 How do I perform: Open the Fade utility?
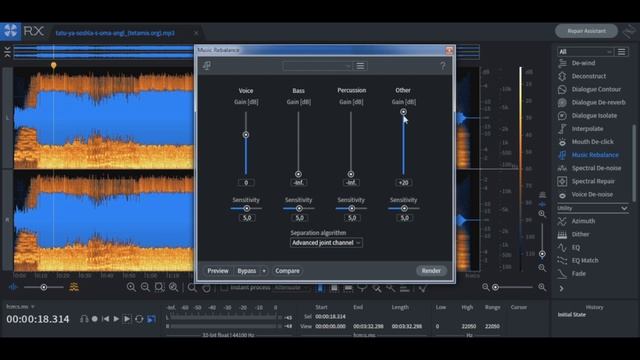point(579,273)
